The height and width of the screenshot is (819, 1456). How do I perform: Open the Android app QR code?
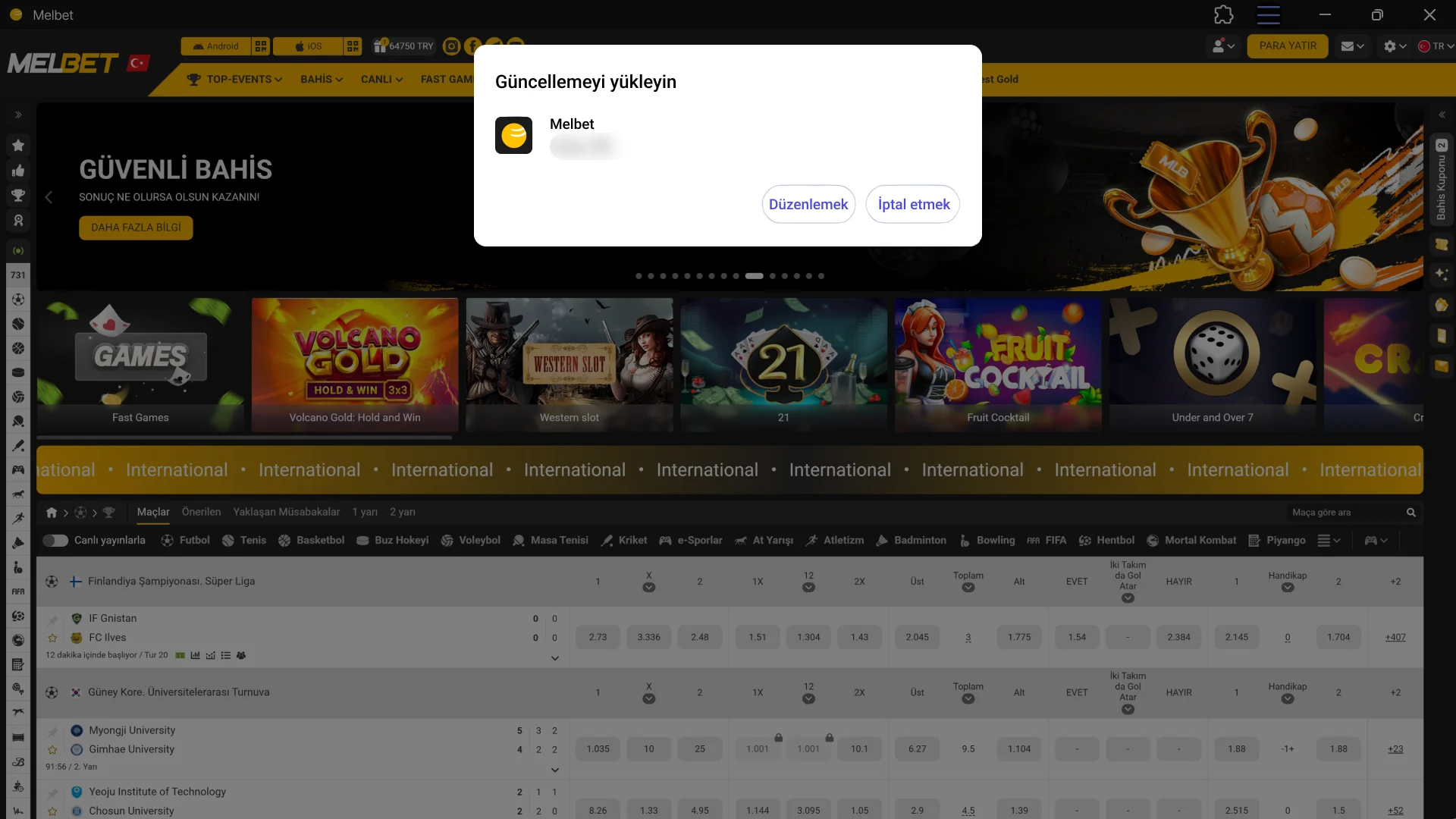[261, 46]
